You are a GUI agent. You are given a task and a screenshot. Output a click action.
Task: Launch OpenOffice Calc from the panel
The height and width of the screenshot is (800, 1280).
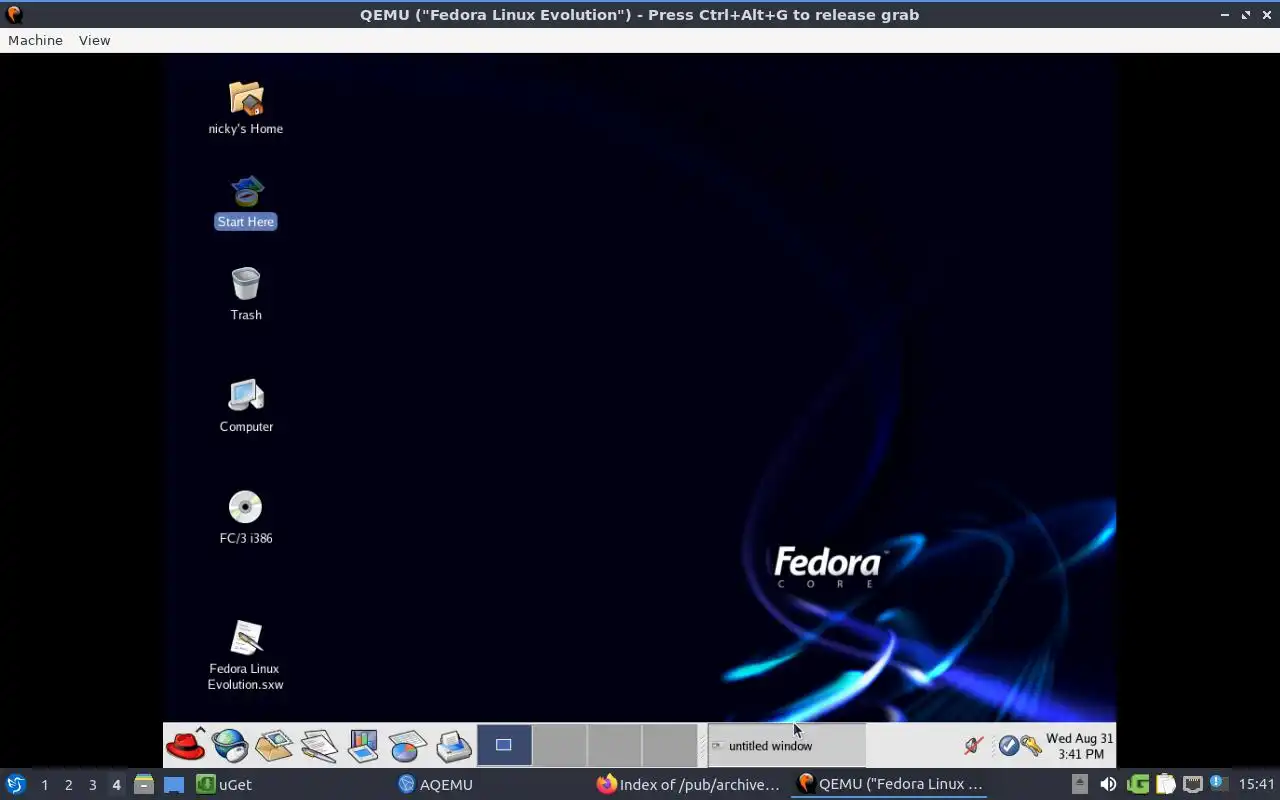408,746
